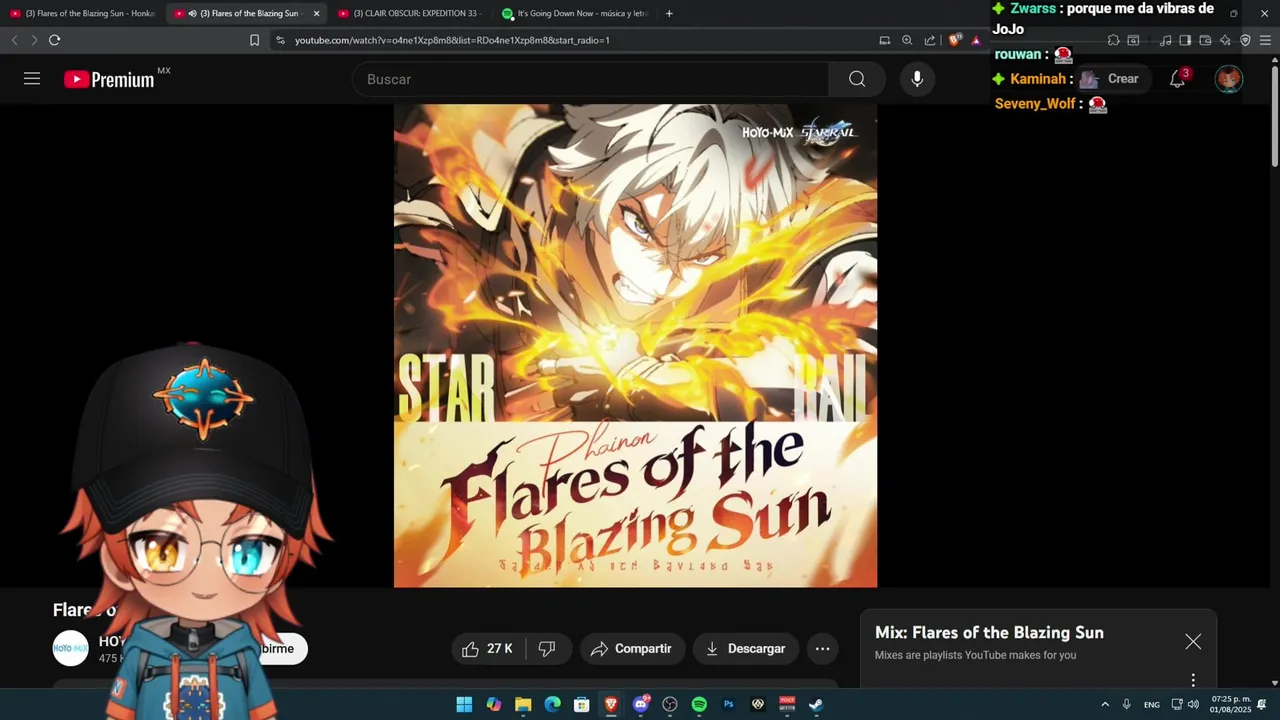Open File Explorer from taskbar
This screenshot has height=720, width=1280.
point(523,704)
